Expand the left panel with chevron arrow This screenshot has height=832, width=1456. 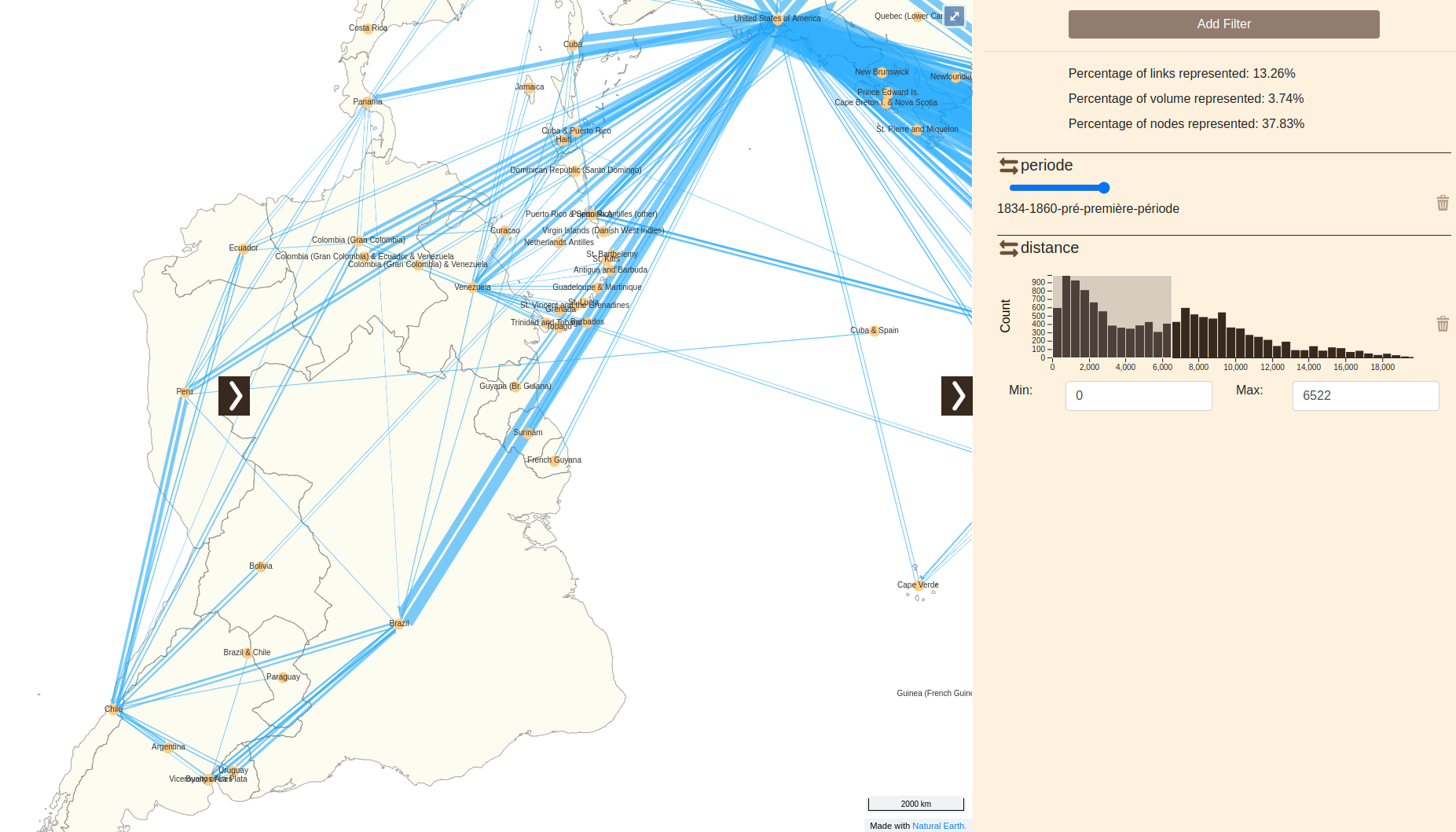coord(234,396)
